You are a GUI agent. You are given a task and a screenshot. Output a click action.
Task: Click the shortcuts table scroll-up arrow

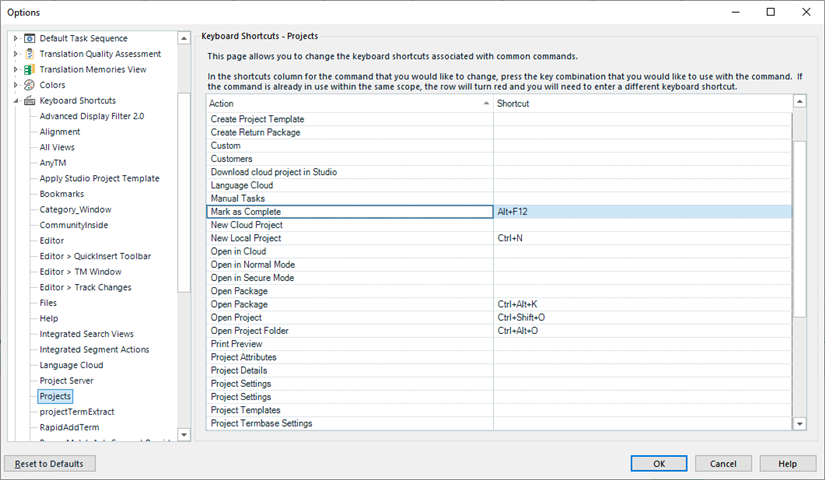[800, 101]
